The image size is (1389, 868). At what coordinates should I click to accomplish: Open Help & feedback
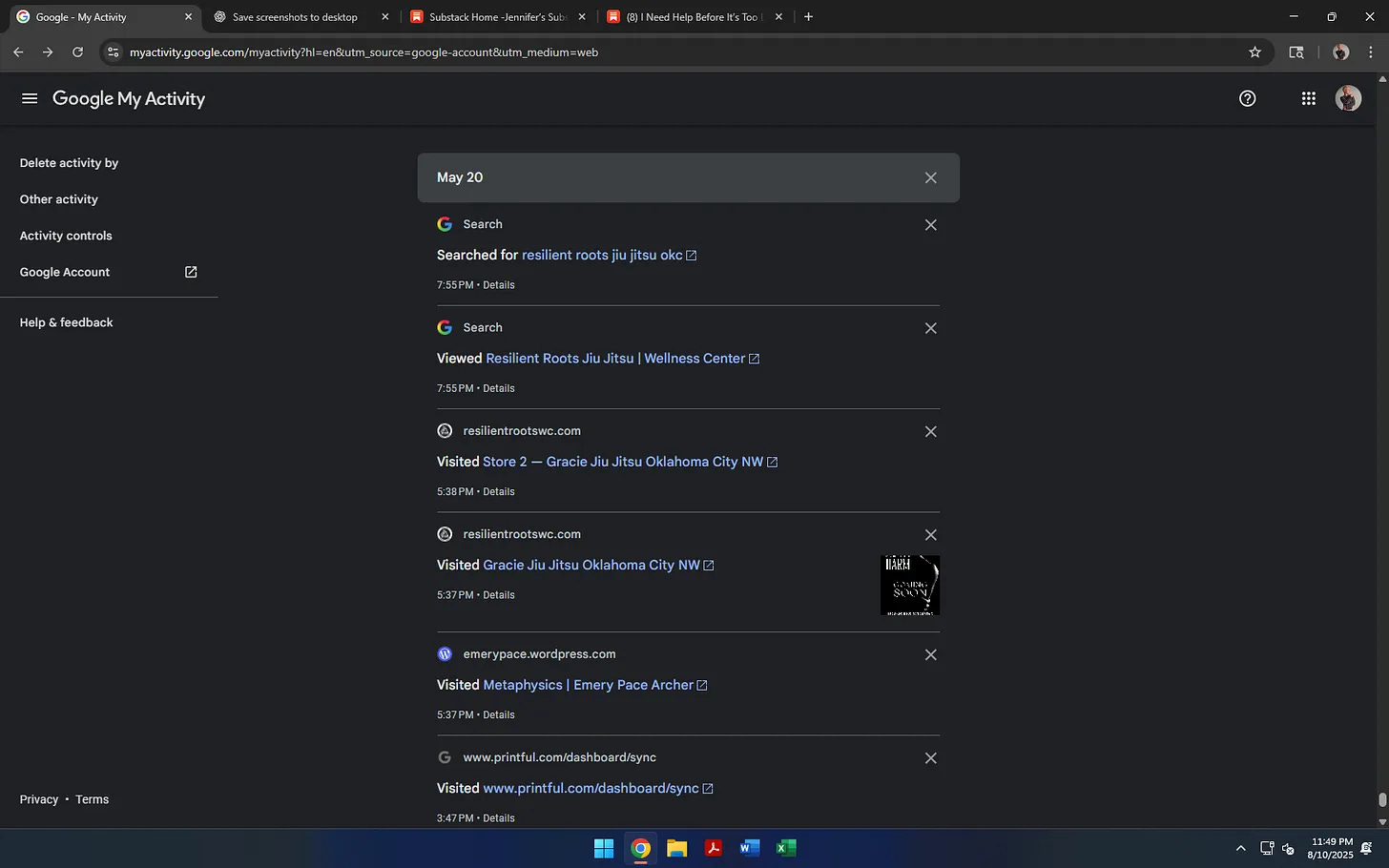point(66,322)
